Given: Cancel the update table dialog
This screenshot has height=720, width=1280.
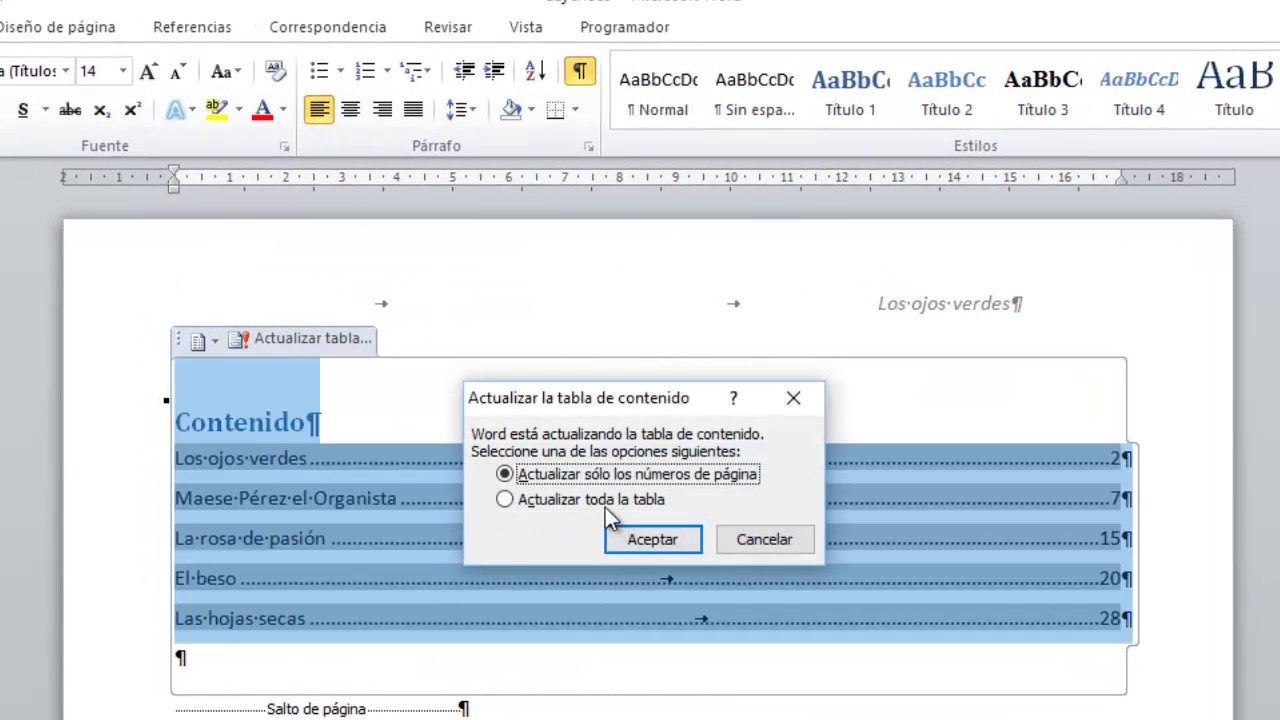Looking at the screenshot, I should 764,539.
